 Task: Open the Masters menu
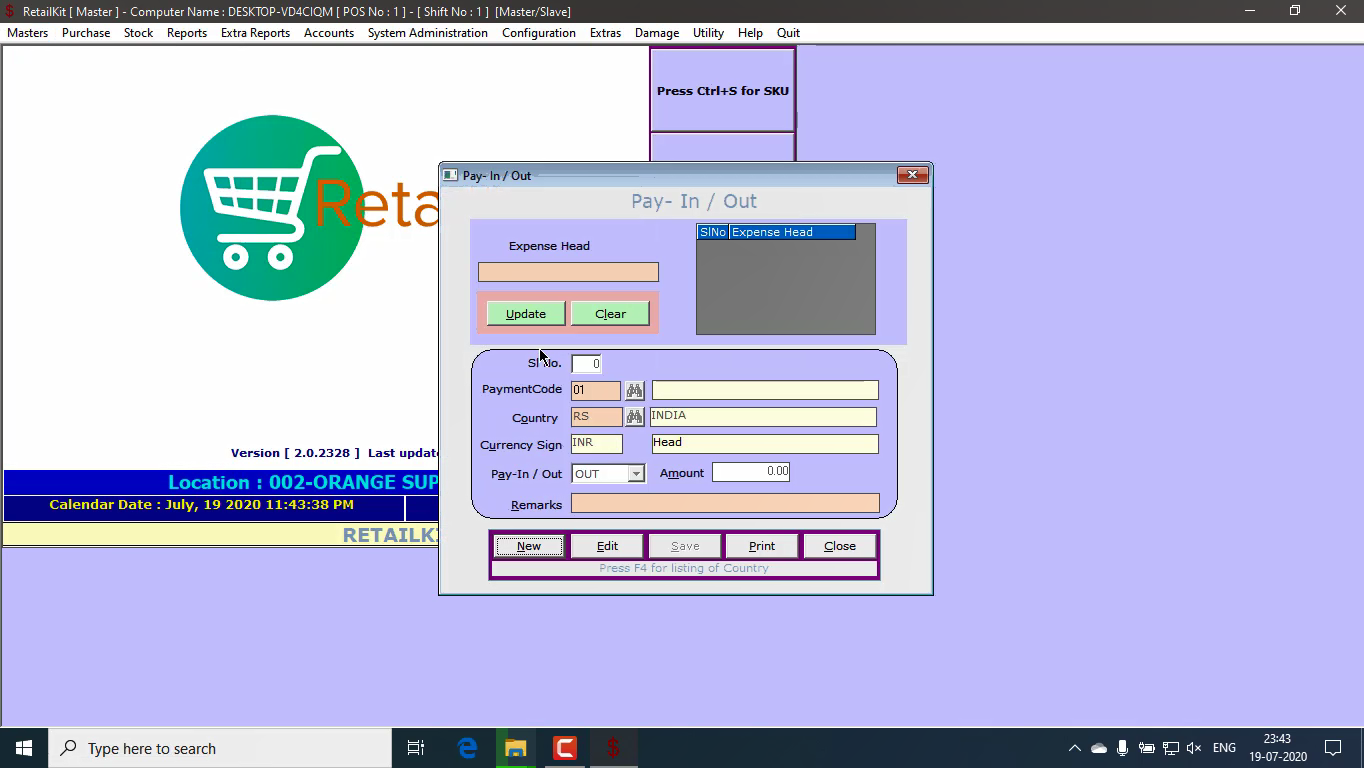[27, 33]
